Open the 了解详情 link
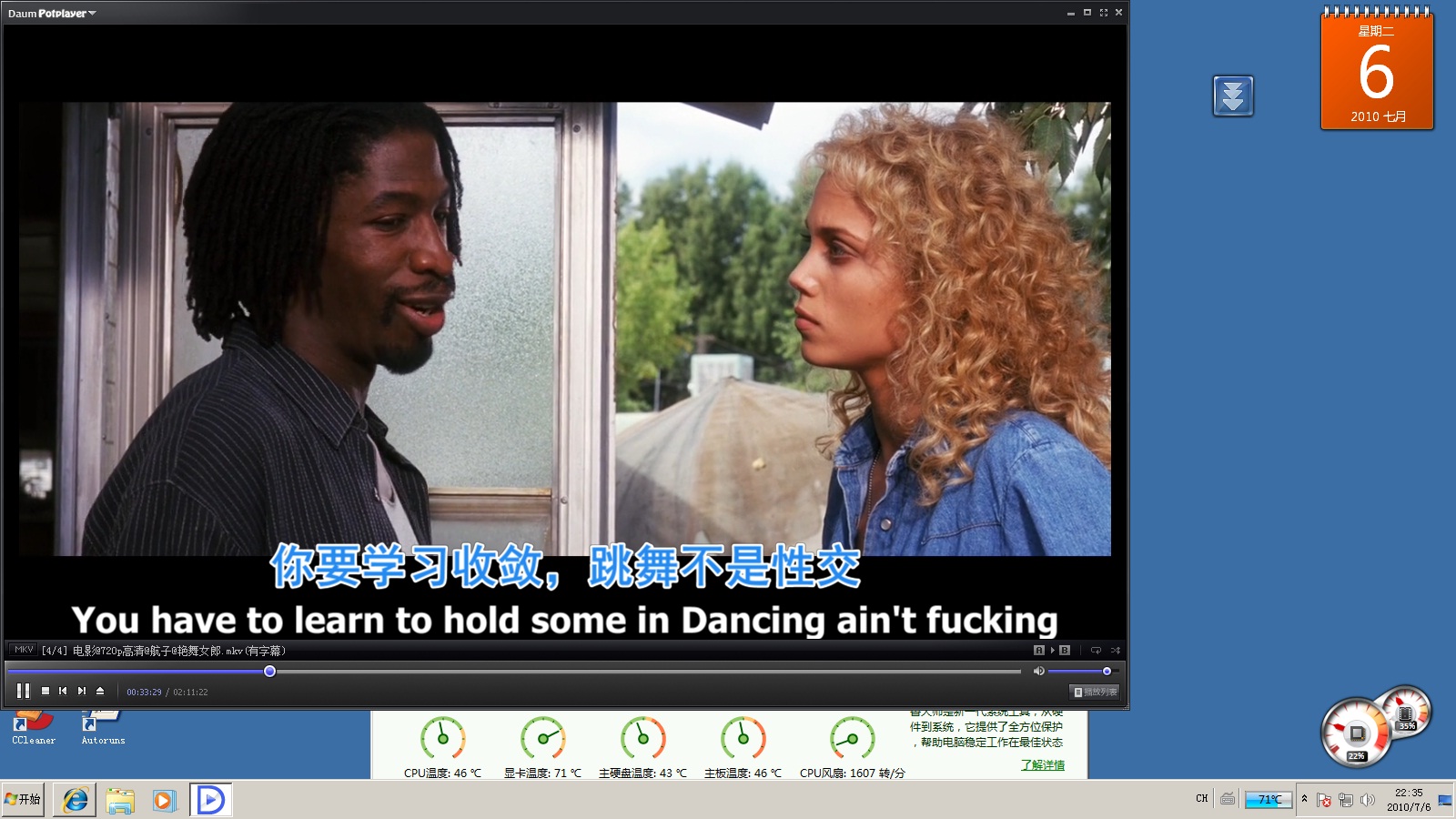Image resolution: width=1456 pixels, height=819 pixels. point(1042,765)
